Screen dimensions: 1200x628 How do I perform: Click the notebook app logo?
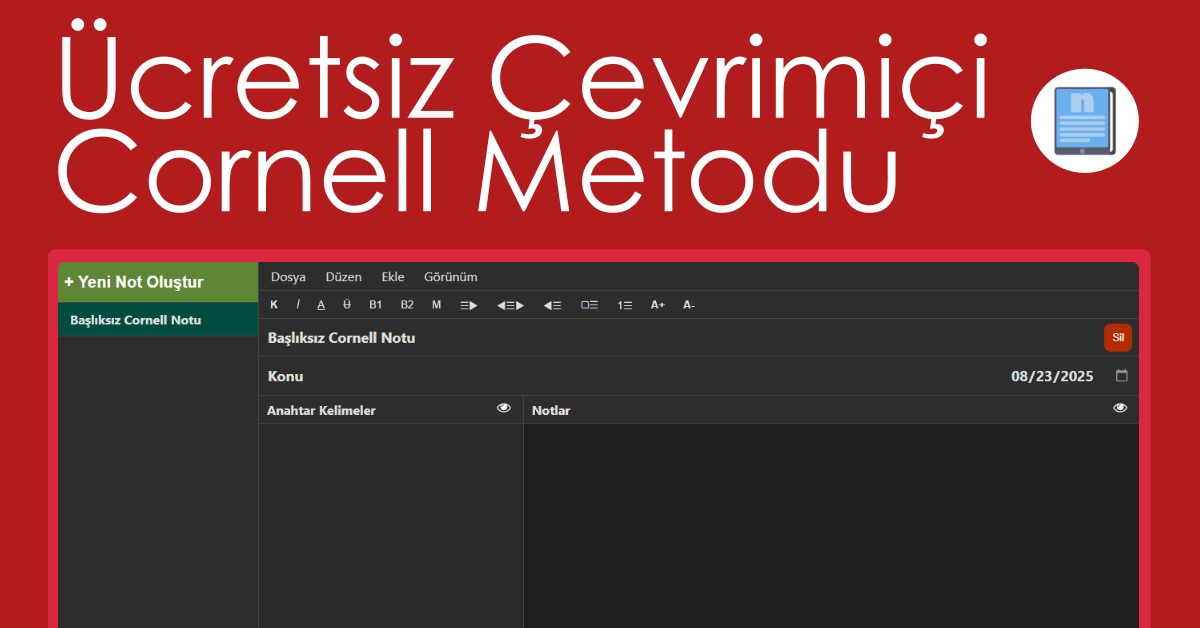[1086, 123]
